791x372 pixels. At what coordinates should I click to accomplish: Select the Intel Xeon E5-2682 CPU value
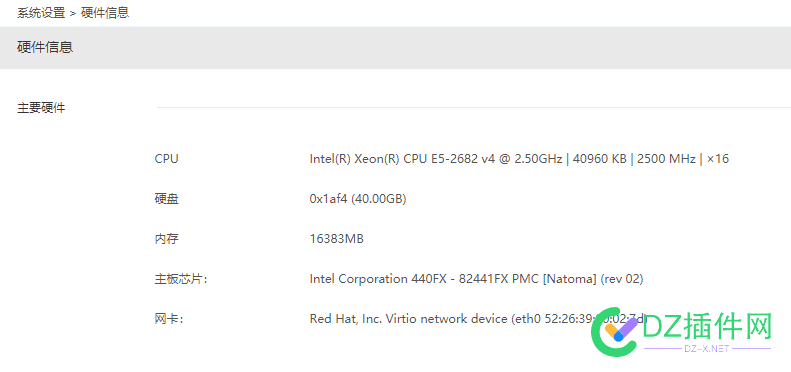pos(519,159)
